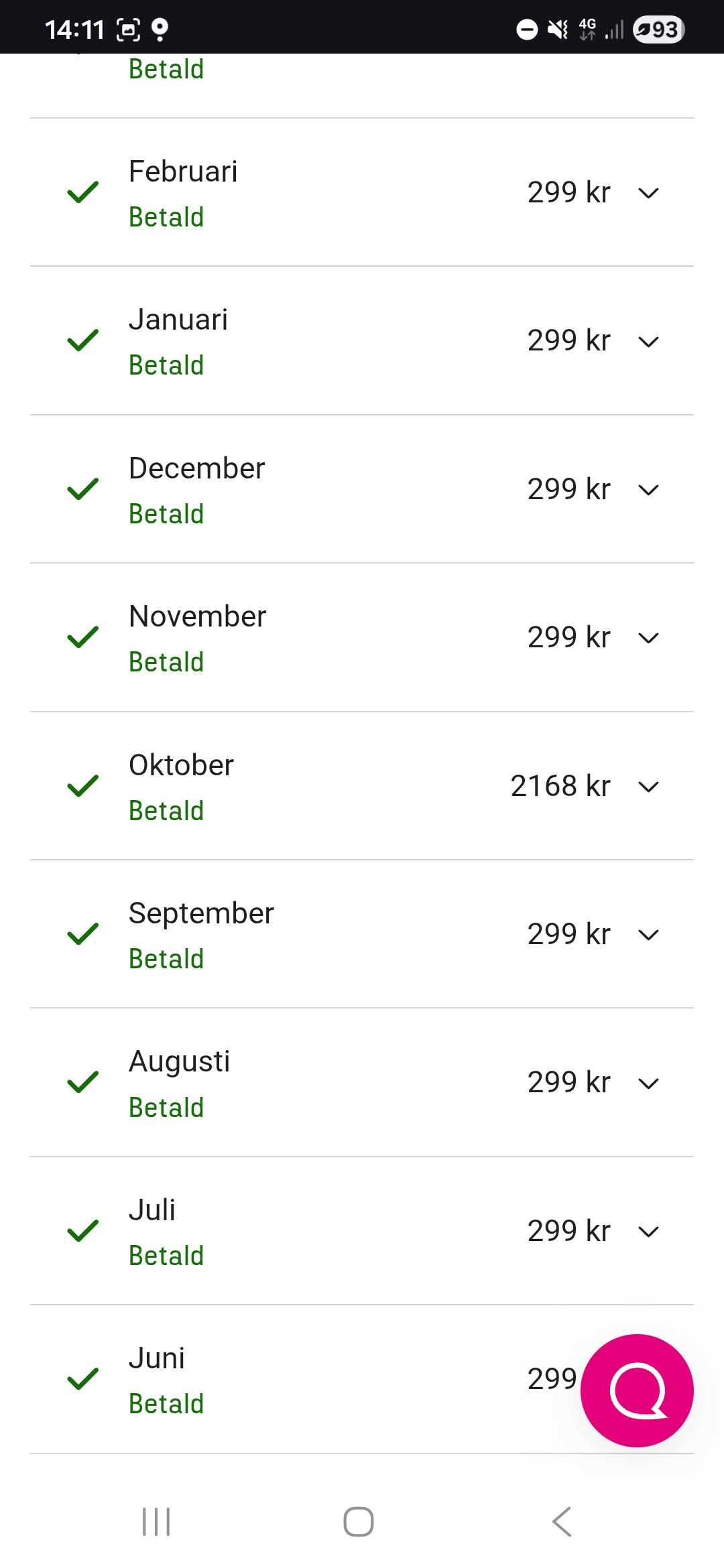Tap the clock in the status bar
The height and width of the screenshot is (1568, 724).
74,29
